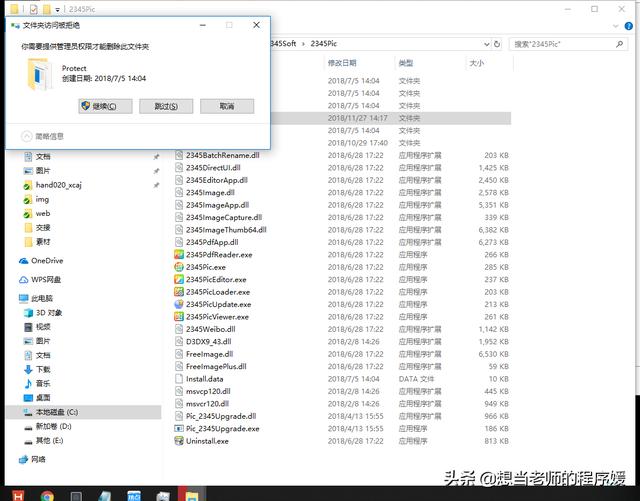Open hand020_xcaj folder in sidebar

point(59,185)
